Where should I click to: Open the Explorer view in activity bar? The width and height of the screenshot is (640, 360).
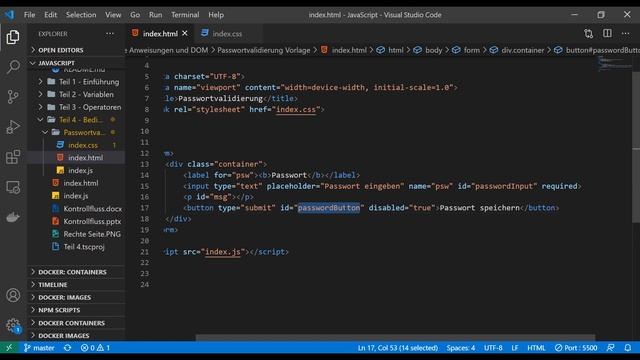[x=13, y=37]
